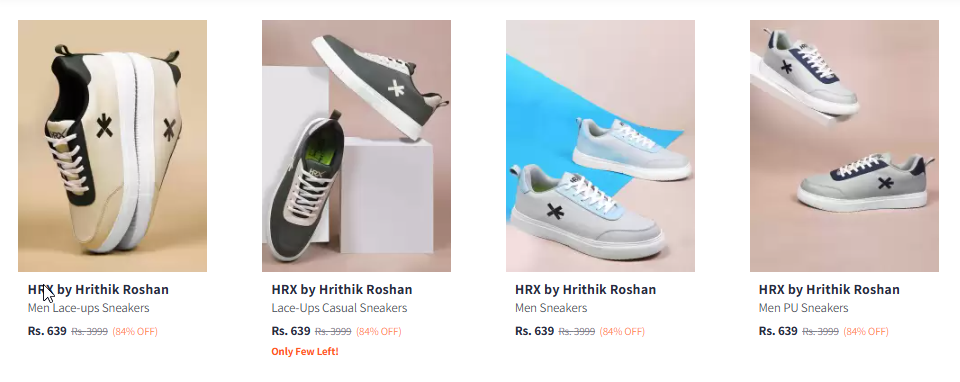Click struck-through Rs. 3999 under Men PU Sneakers

[820, 332]
